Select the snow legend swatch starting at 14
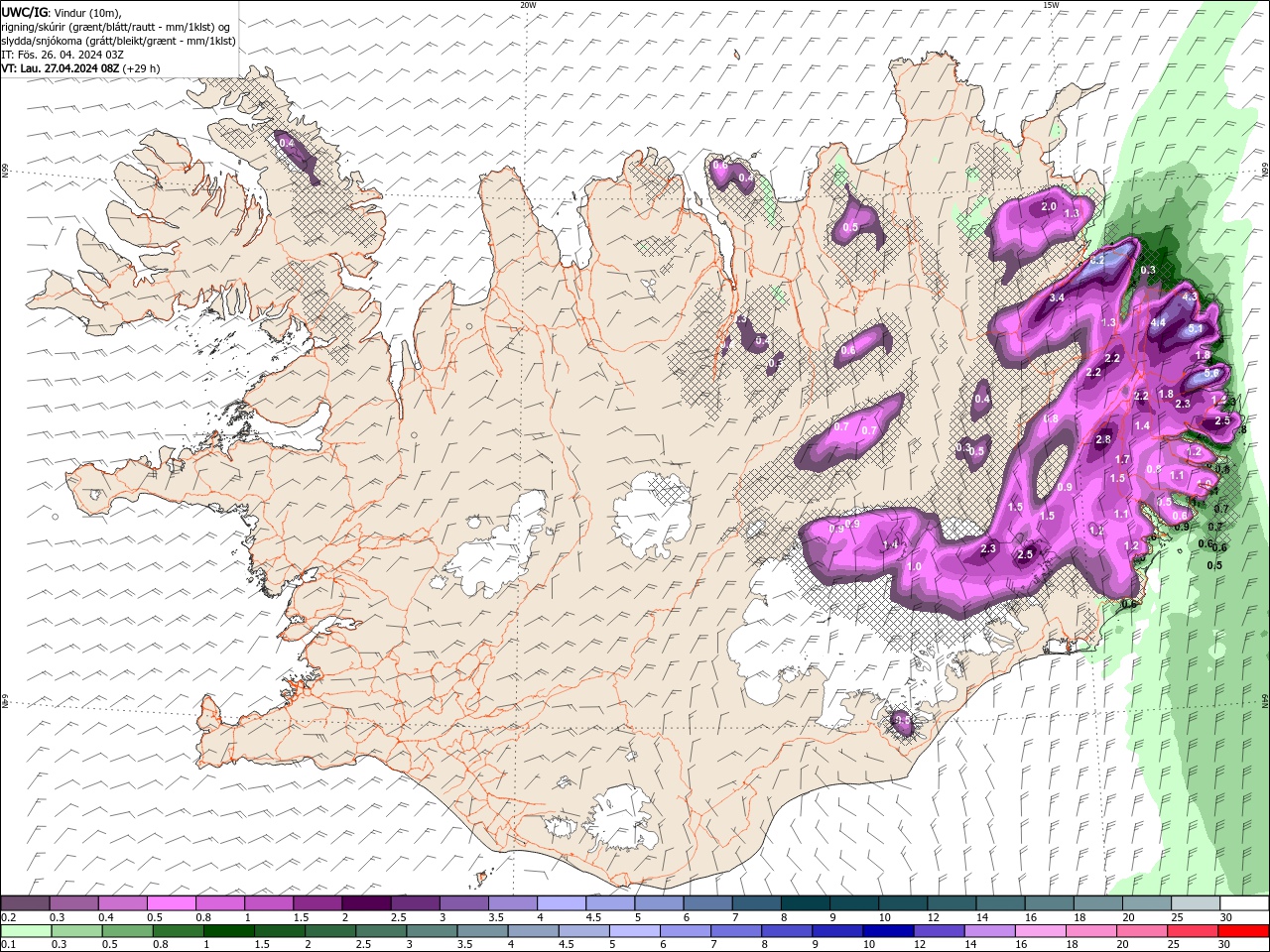The width and height of the screenshot is (1270, 952). pos(999,902)
